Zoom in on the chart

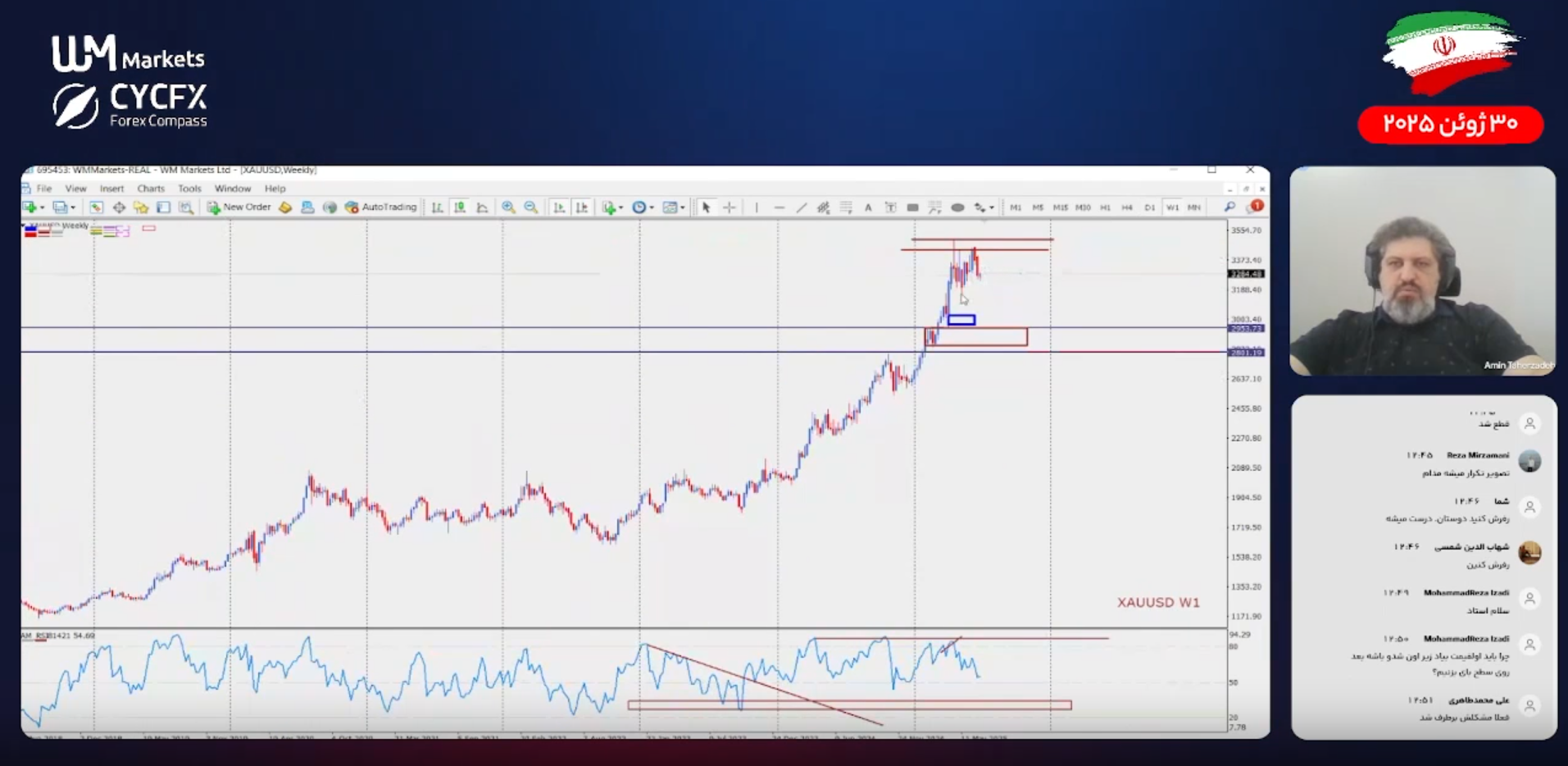point(508,207)
